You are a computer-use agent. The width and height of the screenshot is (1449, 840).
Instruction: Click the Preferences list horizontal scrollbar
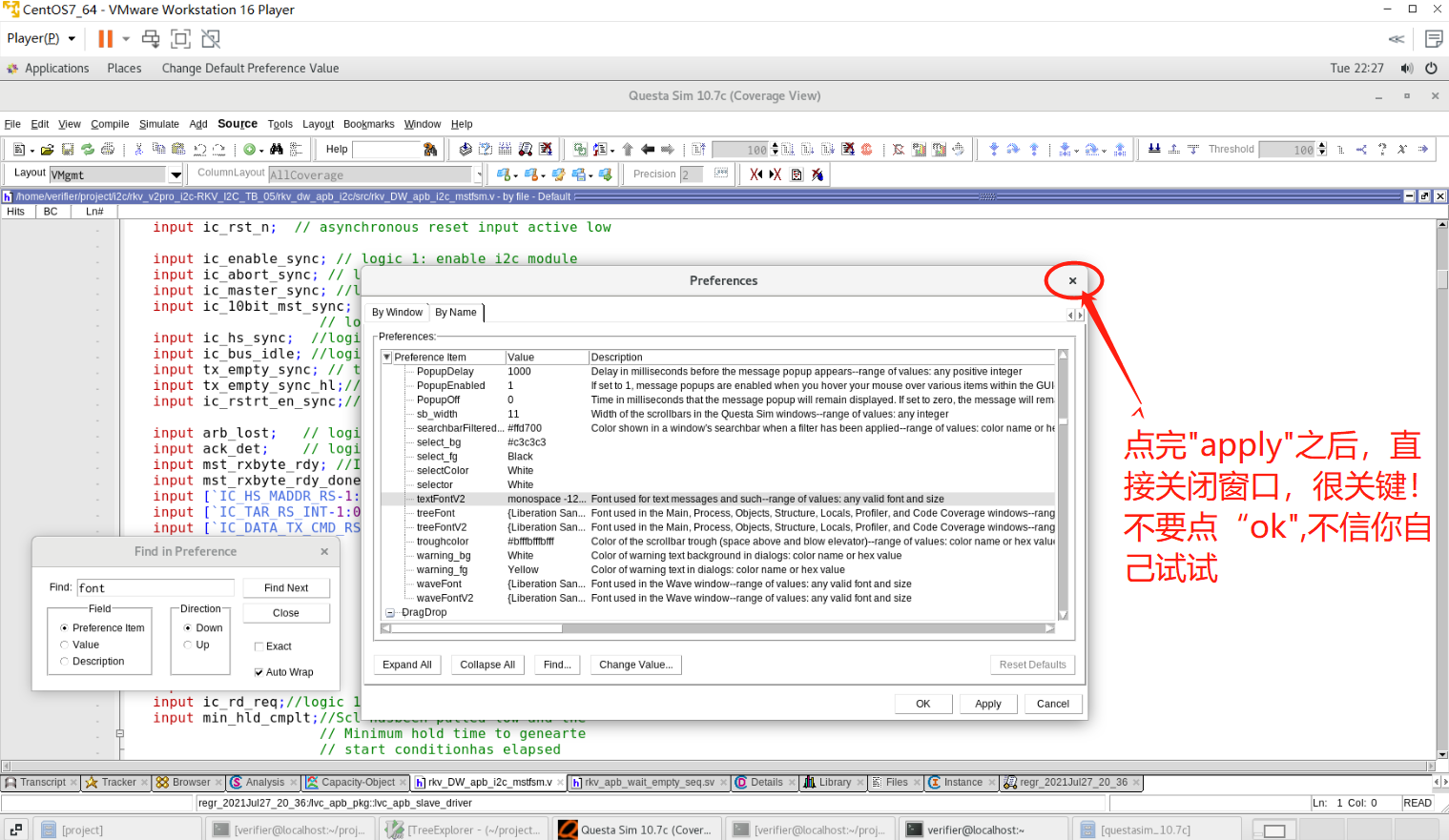point(718,628)
